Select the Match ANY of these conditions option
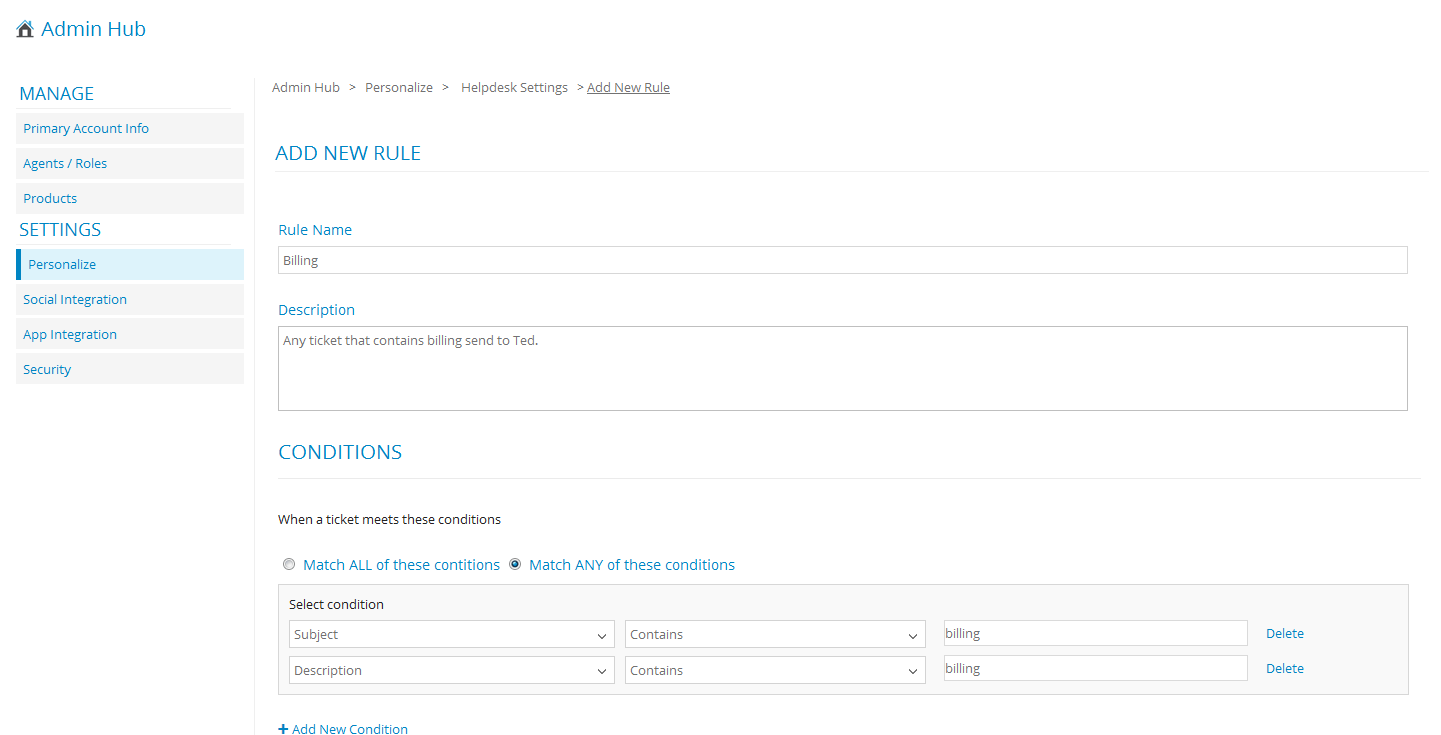Image resolution: width=1441 pixels, height=735 pixels. pos(514,564)
